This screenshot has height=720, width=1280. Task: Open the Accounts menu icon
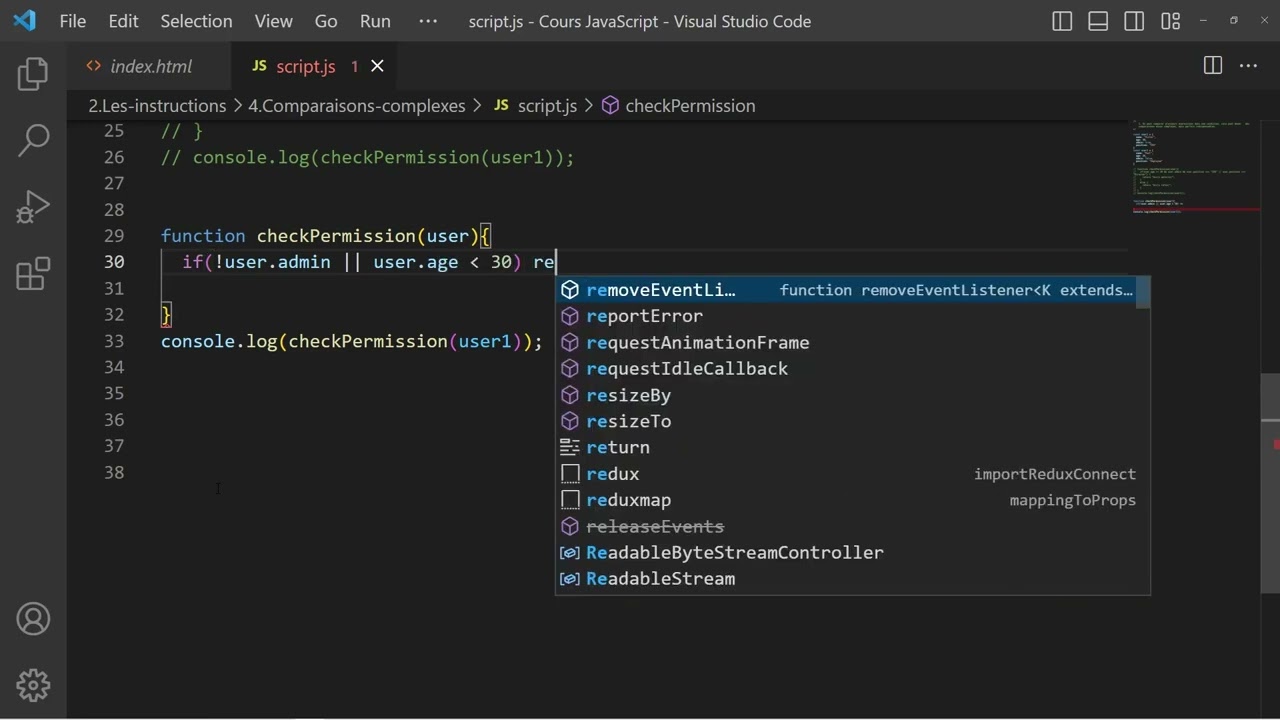[33, 619]
